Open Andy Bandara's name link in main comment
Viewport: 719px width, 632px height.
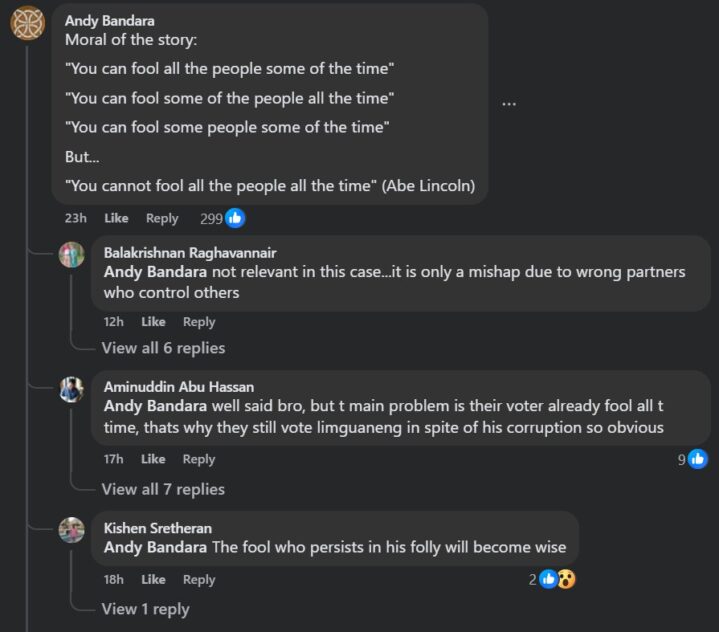click(x=110, y=20)
